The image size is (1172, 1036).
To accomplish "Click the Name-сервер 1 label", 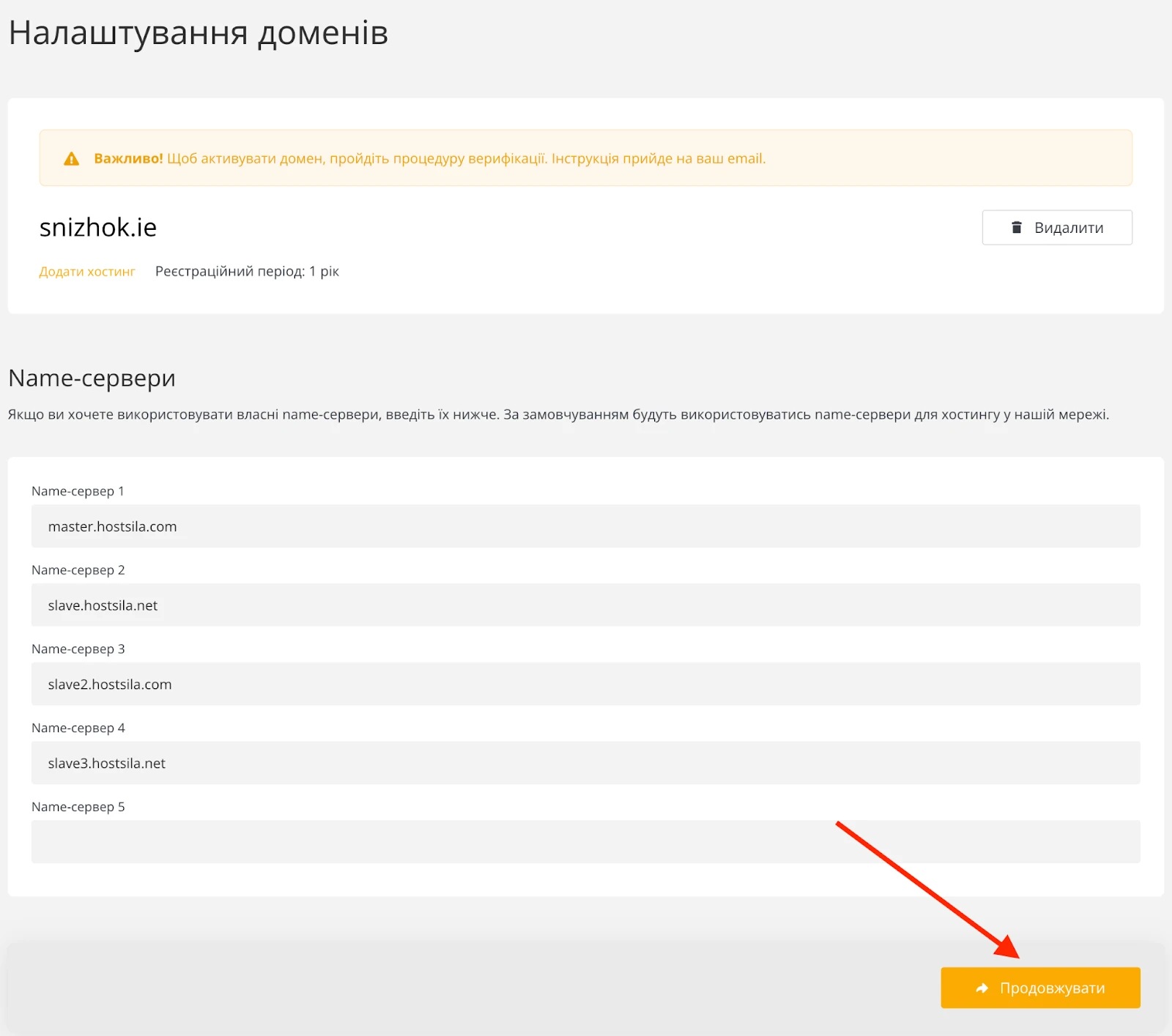I will (78, 491).
